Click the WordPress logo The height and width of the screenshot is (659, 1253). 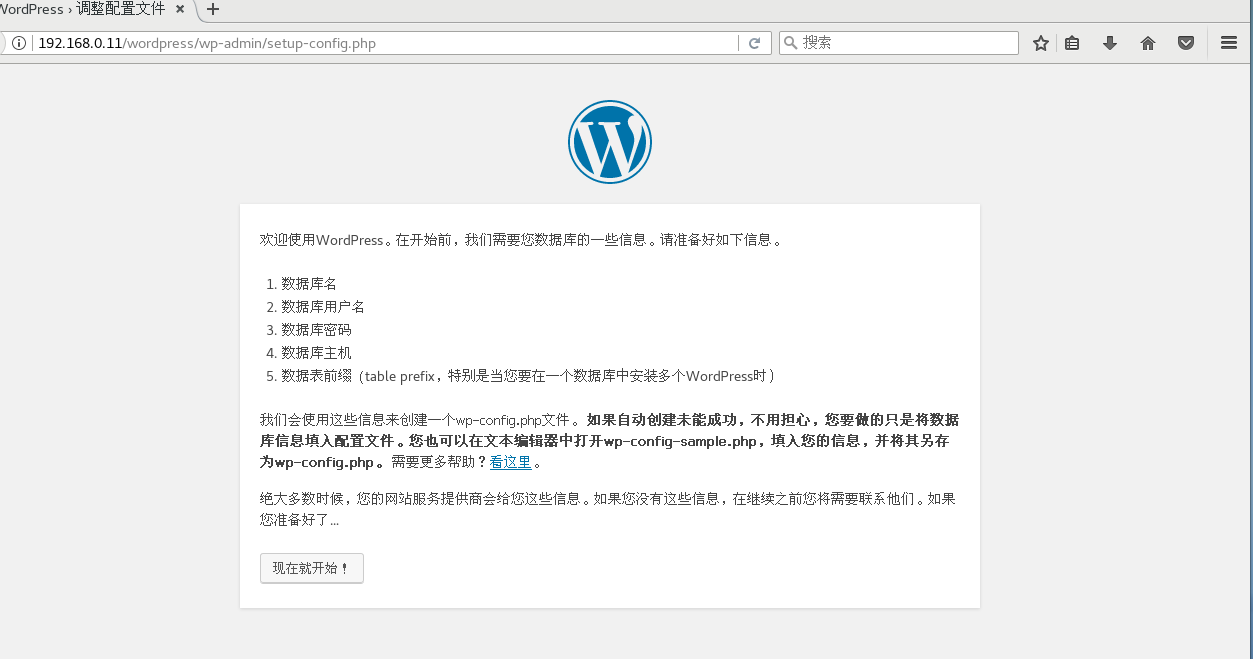(610, 142)
